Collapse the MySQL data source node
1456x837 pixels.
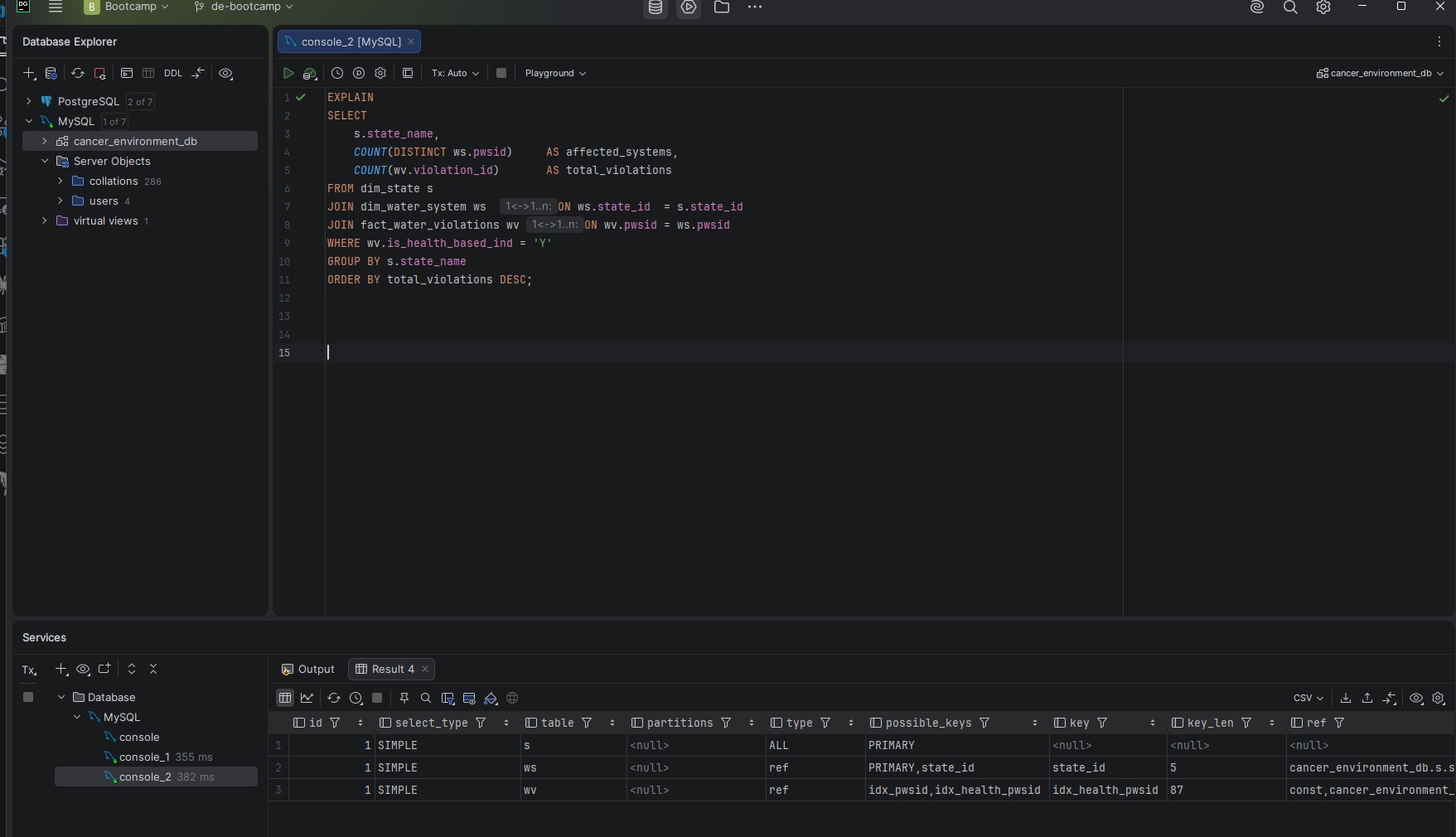tap(29, 121)
